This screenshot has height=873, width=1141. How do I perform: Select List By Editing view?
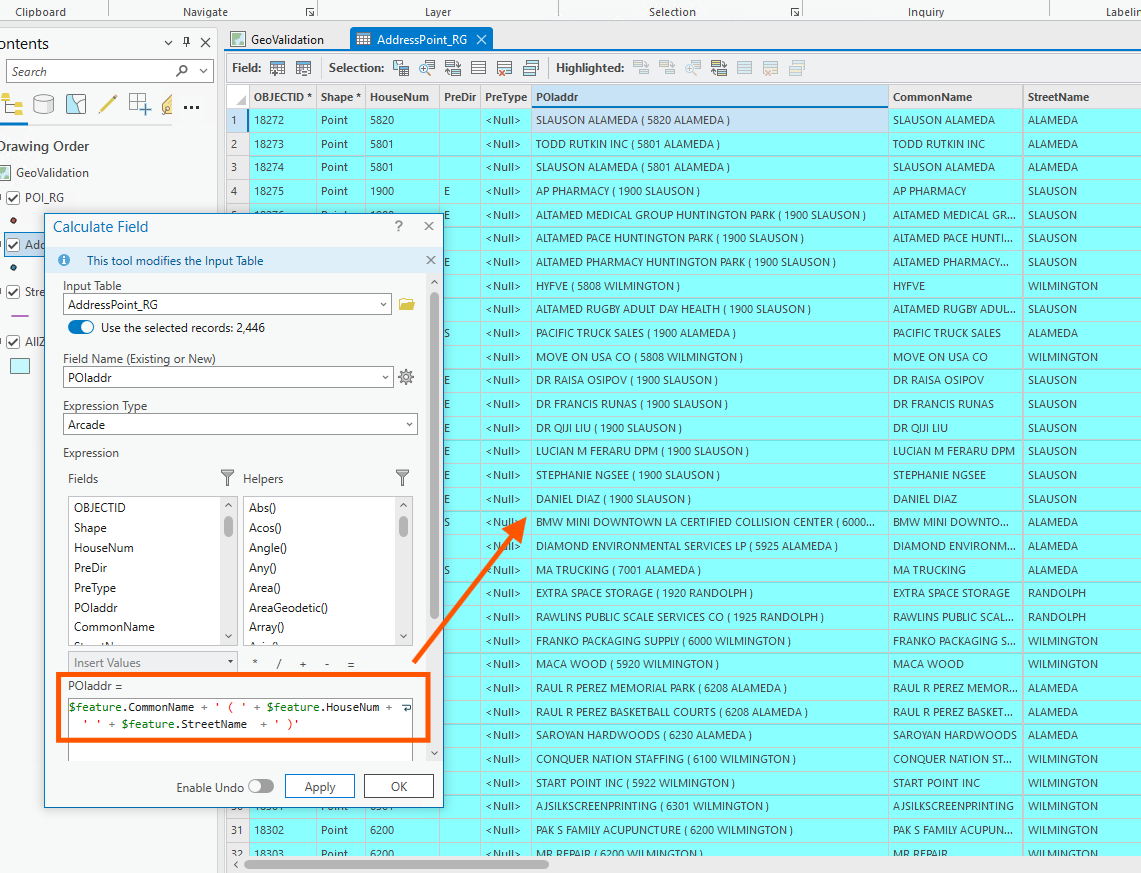(x=108, y=105)
